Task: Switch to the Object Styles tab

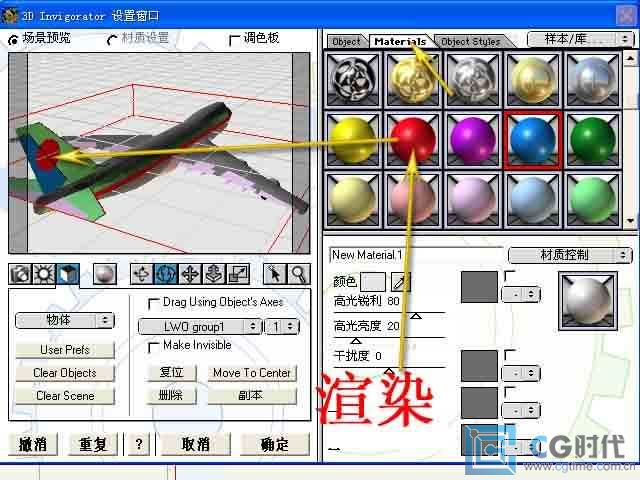Action: pos(470,42)
